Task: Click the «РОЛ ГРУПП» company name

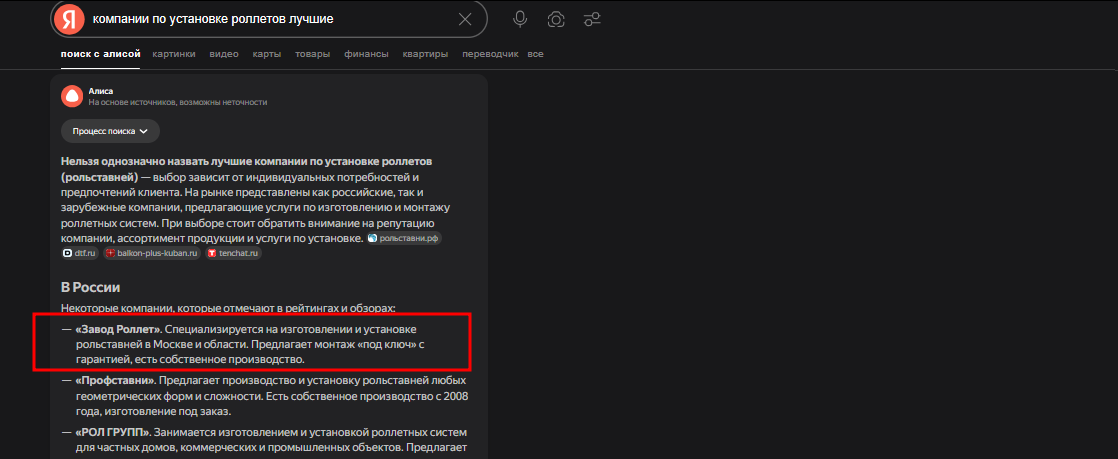Action: [x=113, y=433]
